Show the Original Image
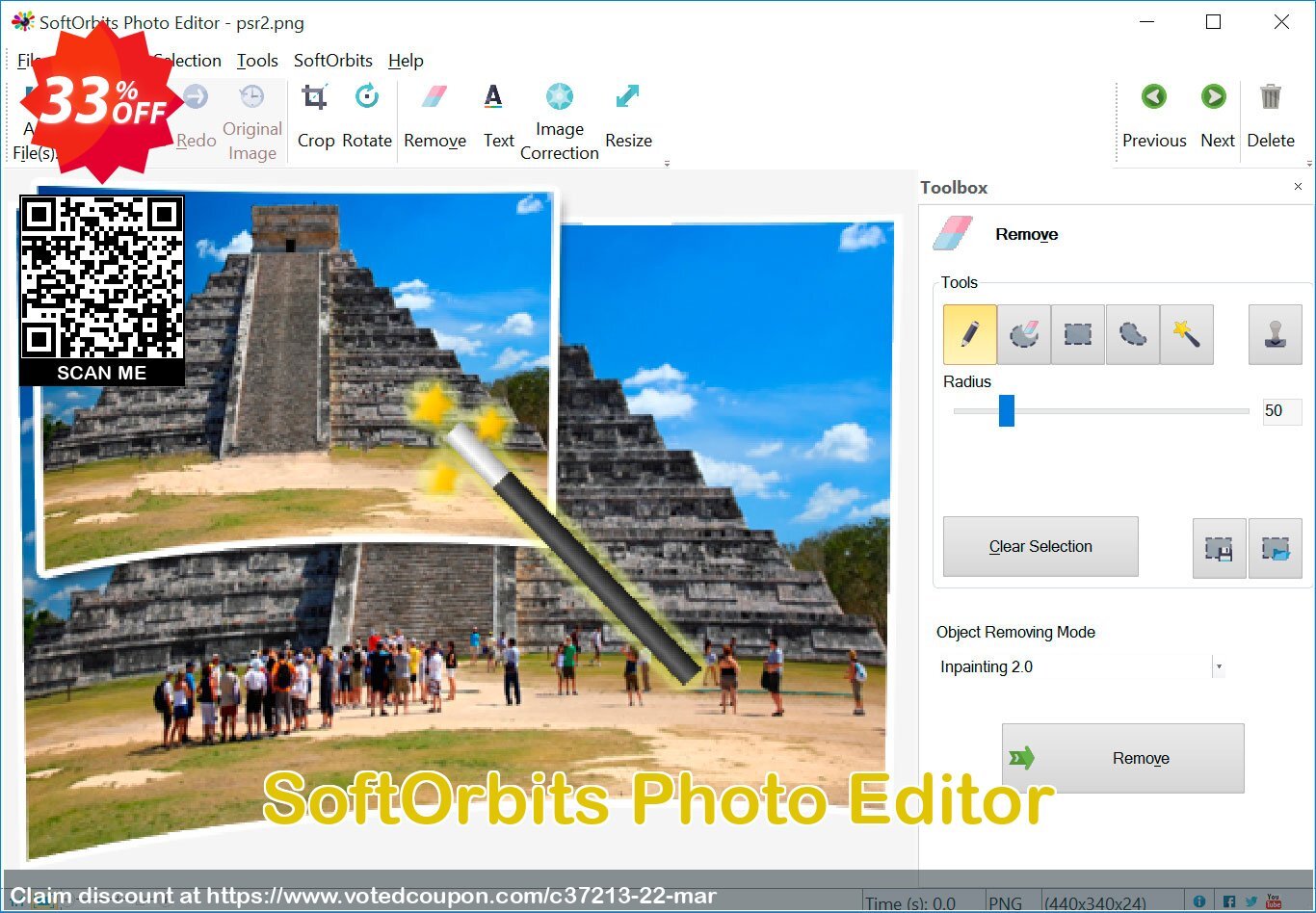This screenshot has height=913, width=1316. click(x=252, y=122)
